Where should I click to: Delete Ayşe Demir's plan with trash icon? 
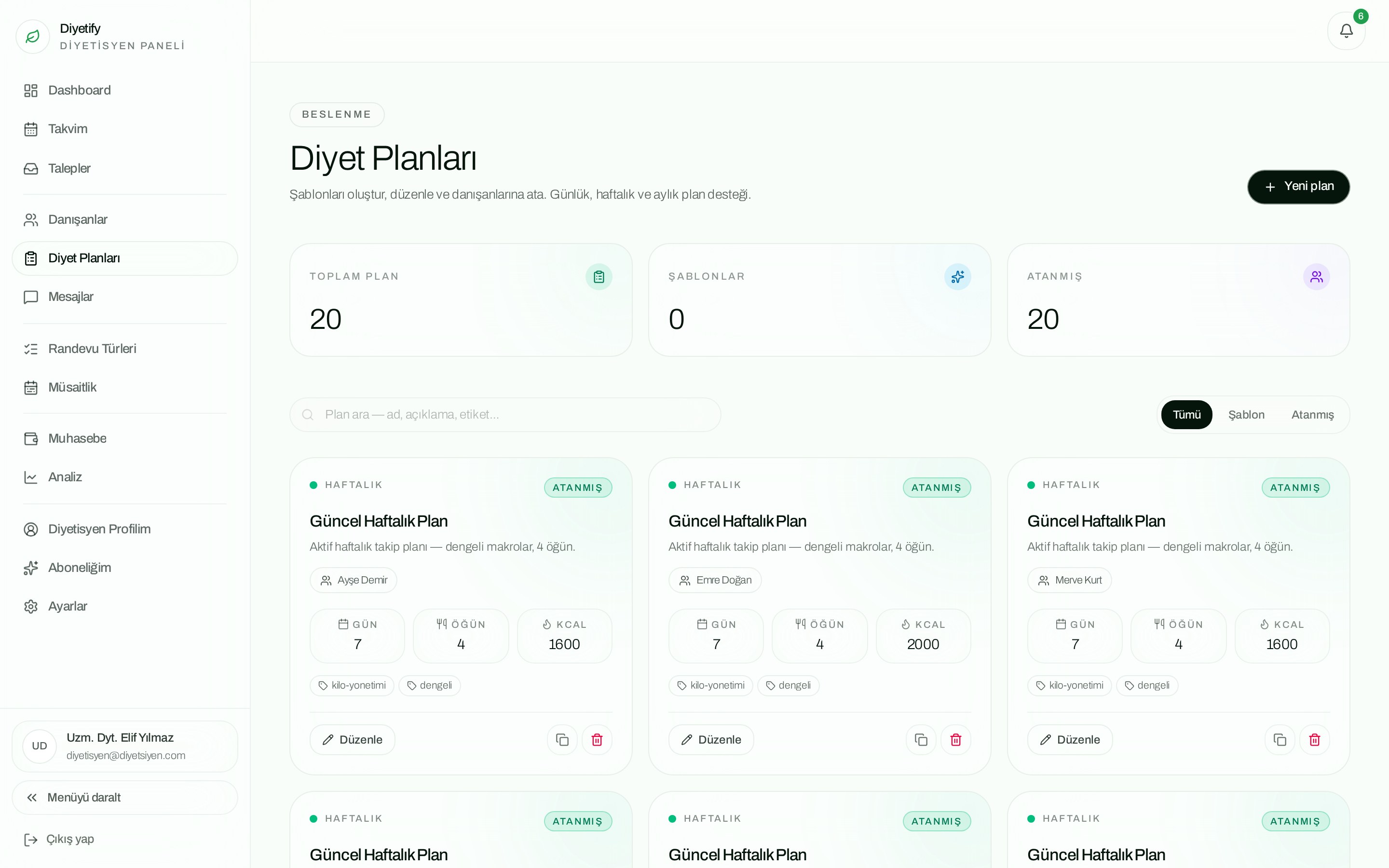point(597,739)
